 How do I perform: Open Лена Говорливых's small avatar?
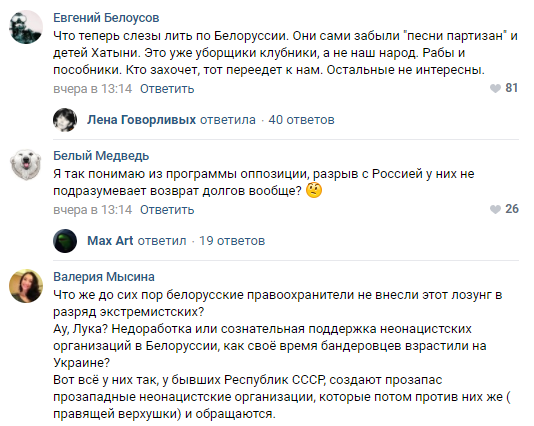[65, 120]
